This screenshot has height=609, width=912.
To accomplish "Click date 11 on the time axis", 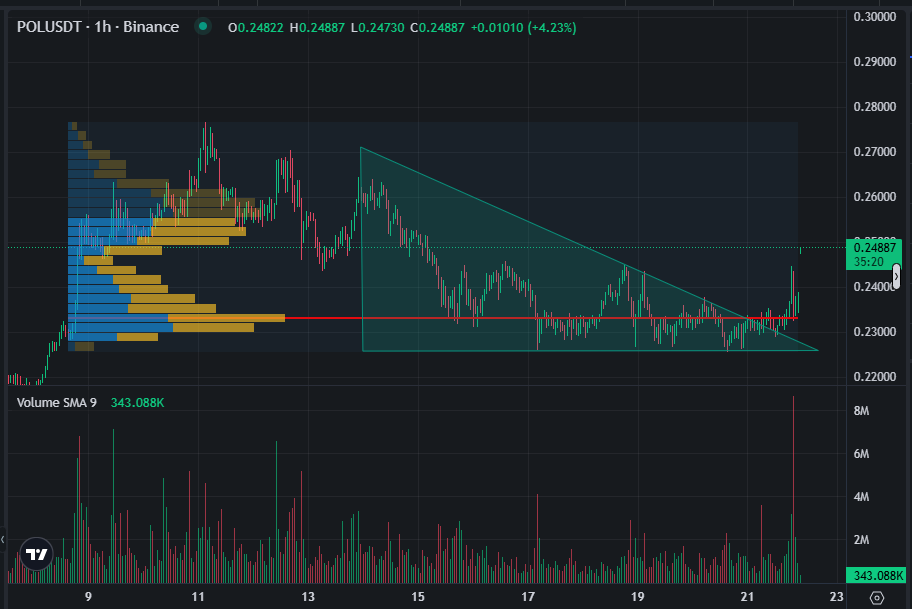I will point(198,597).
